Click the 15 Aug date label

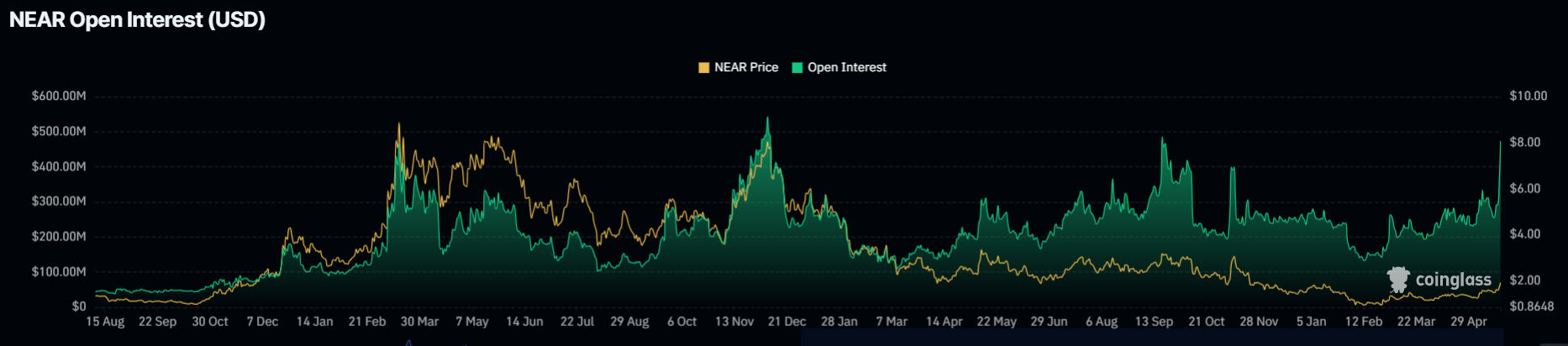point(105,322)
